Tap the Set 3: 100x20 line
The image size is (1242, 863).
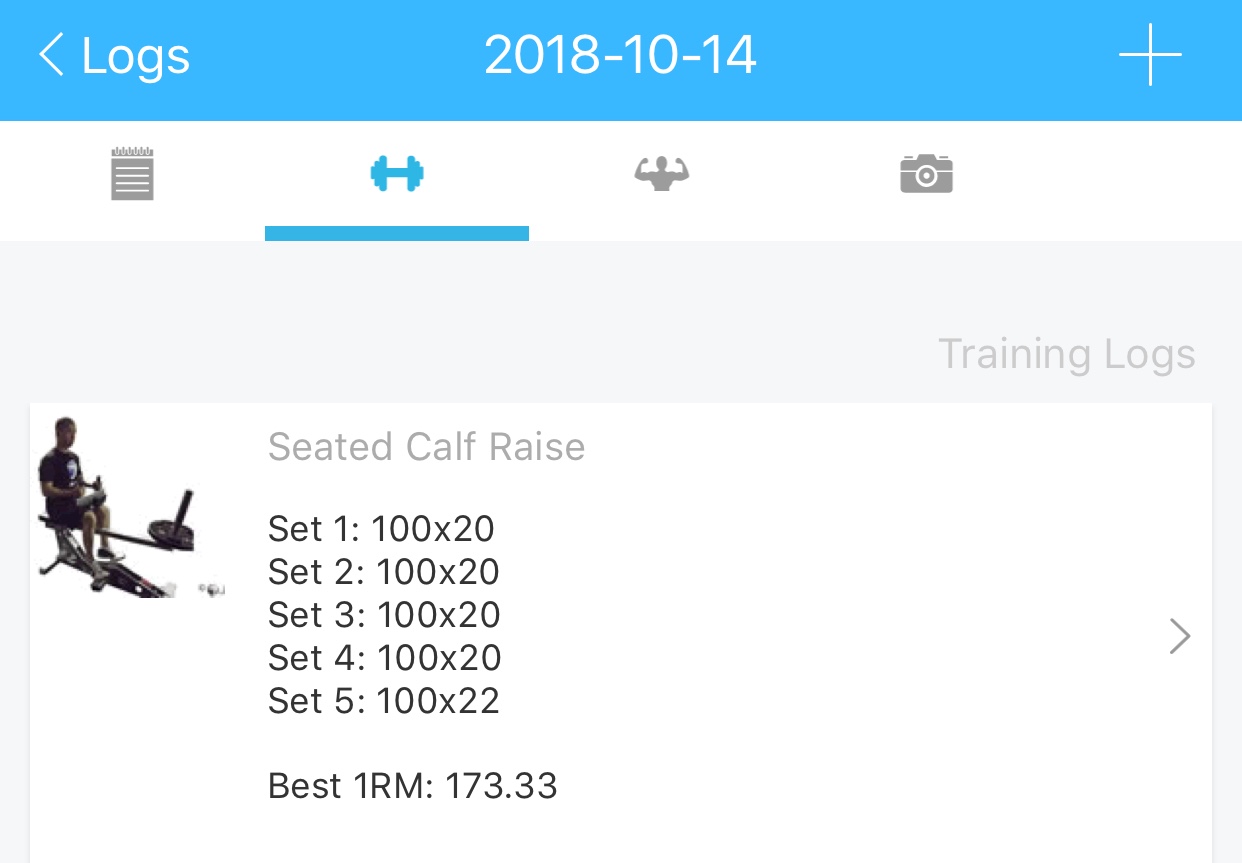pyautogui.click(x=383, y=615)
